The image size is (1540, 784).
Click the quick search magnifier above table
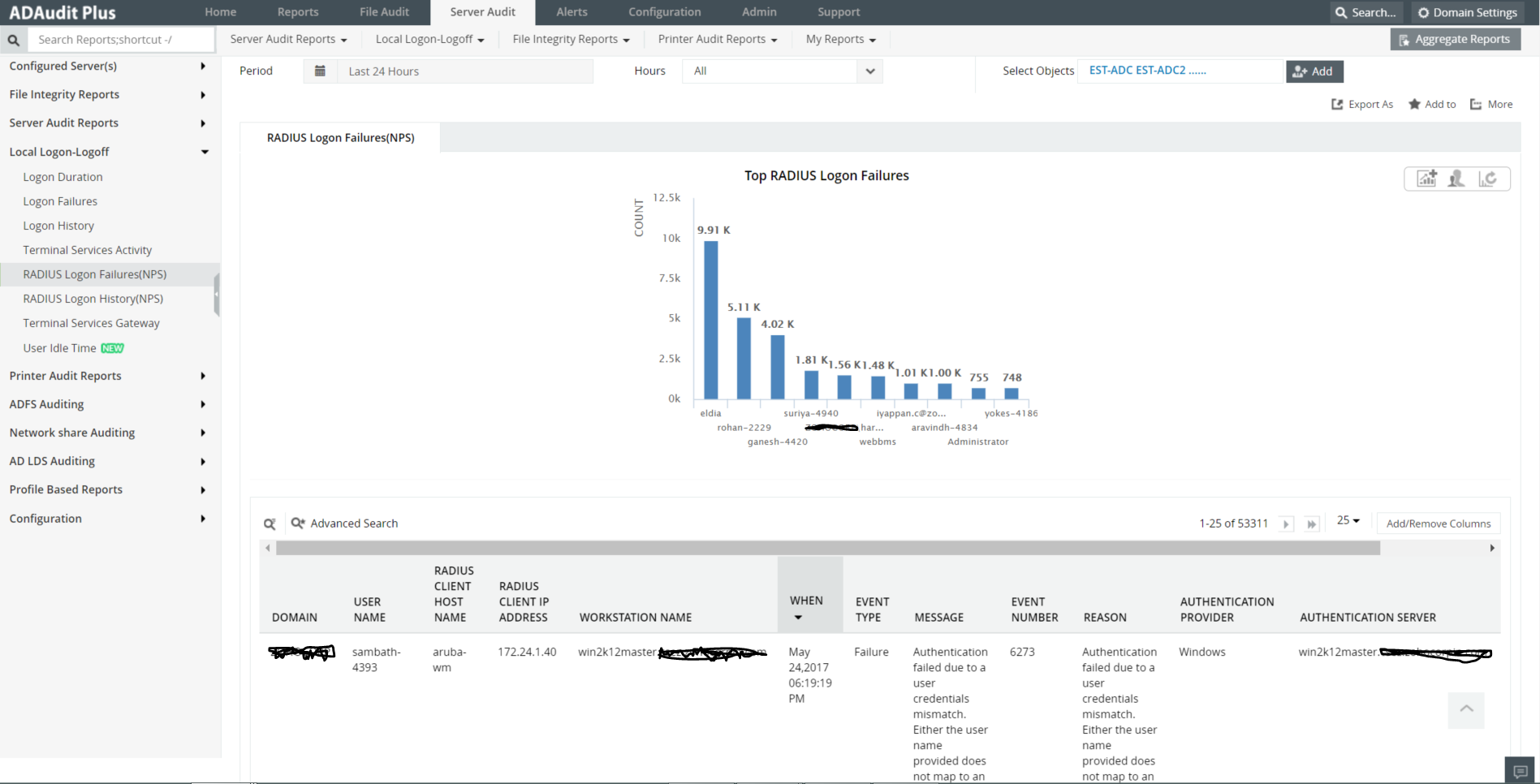(x=270, y=524)
